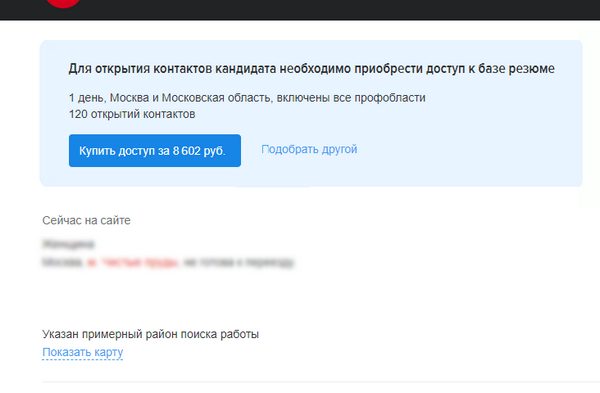Click the 'Сейчас на сайте' status text
This screenshot has height=393, width=600.
click(x=86, y=220)
